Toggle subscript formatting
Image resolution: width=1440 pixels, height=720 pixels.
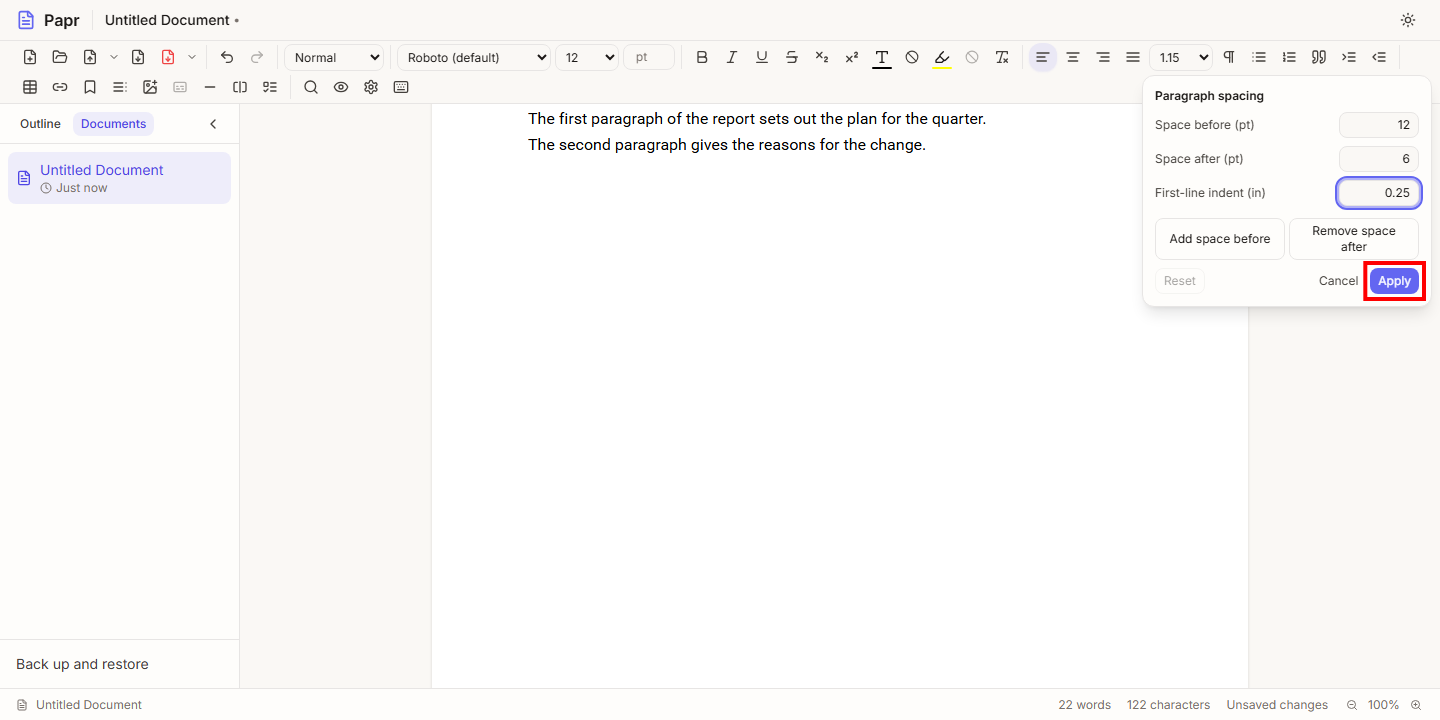click(822, 57)
